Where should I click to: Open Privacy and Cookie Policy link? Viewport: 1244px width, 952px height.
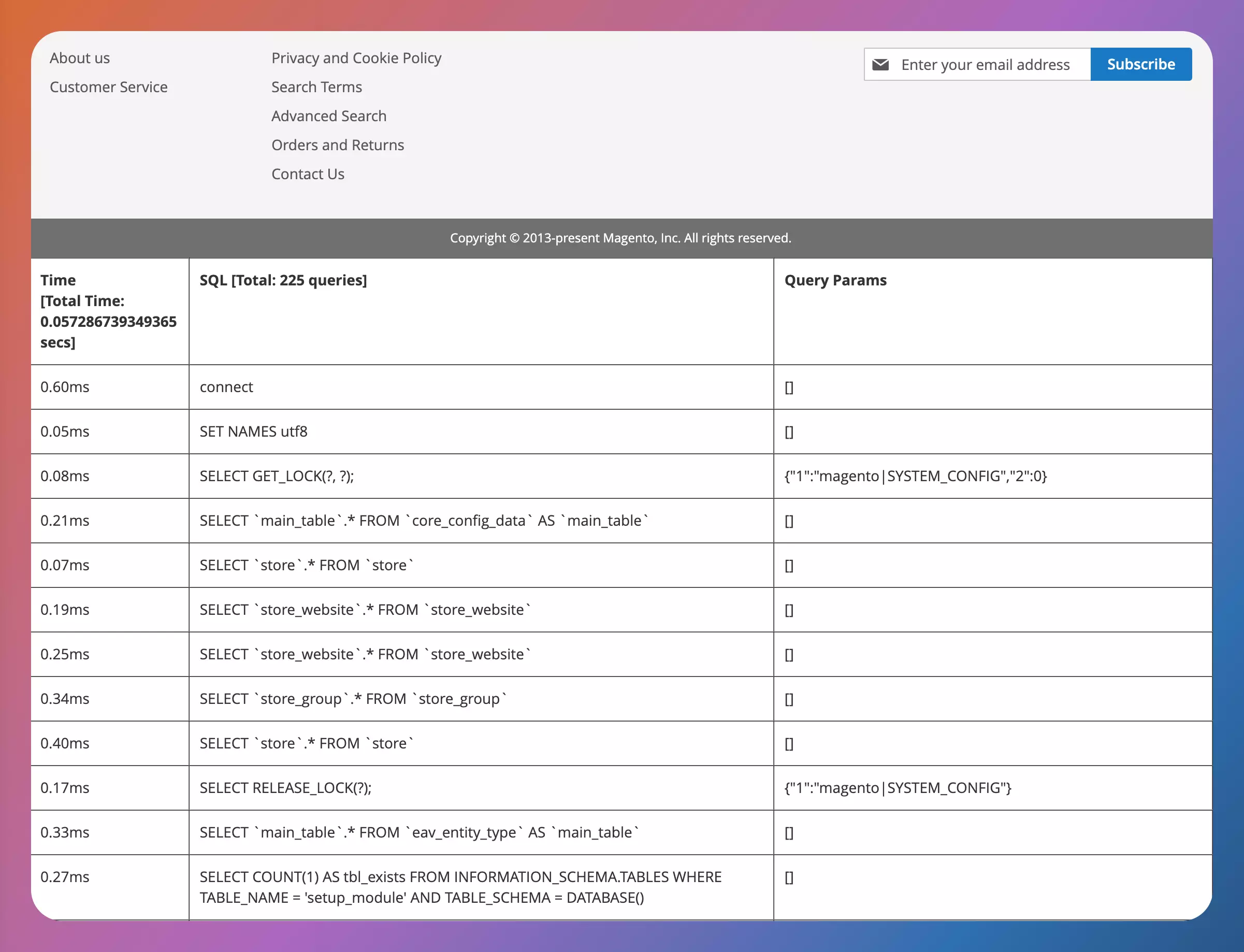point(356,58)
